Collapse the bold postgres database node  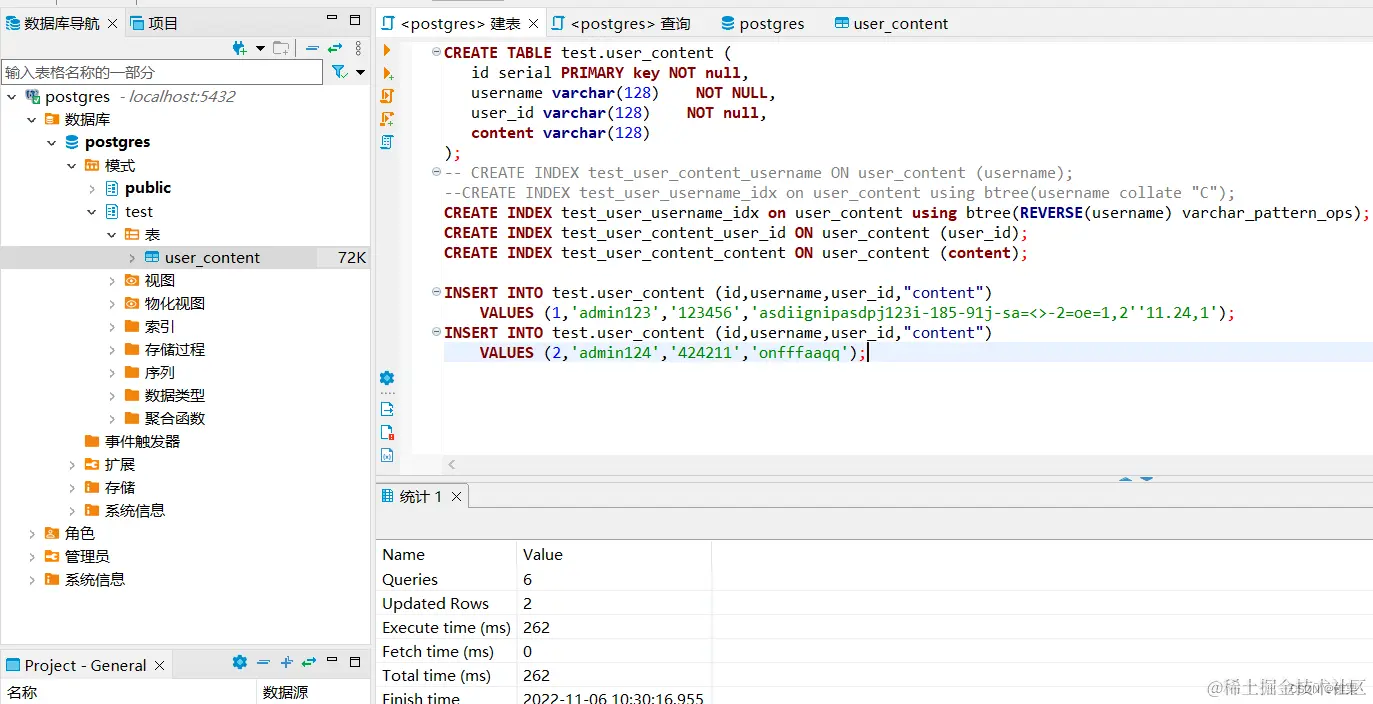[52, 143]
